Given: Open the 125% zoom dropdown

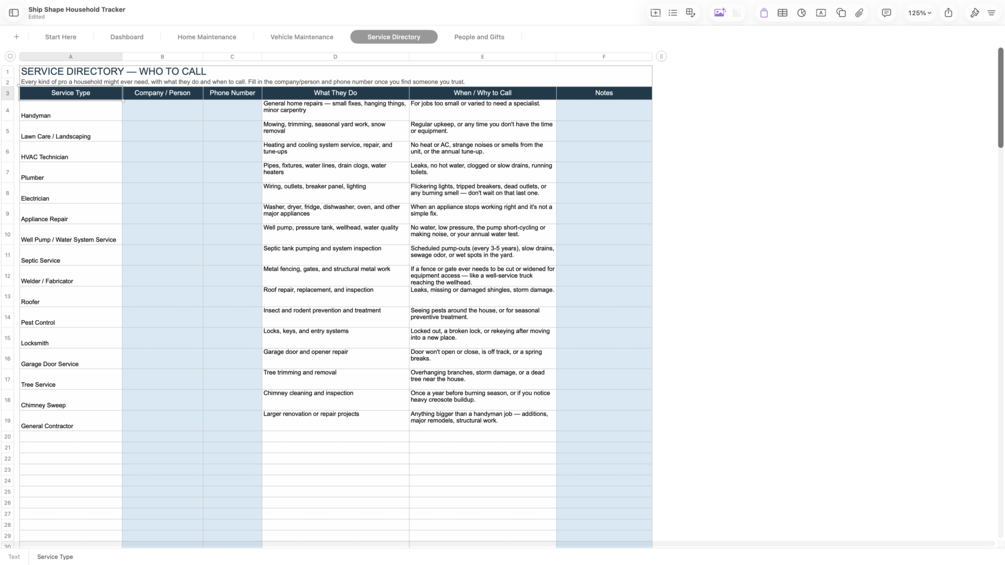Looking at the screenshot, I should (919, 13).
